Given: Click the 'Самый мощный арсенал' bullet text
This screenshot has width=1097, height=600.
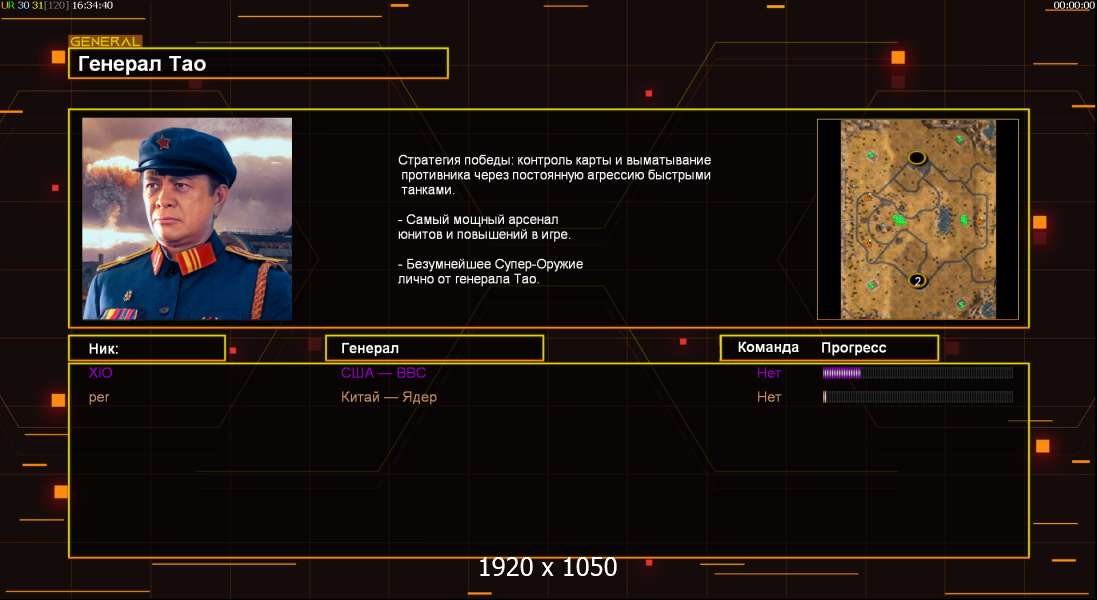Looking at the screenshot, I should (484, 227).
